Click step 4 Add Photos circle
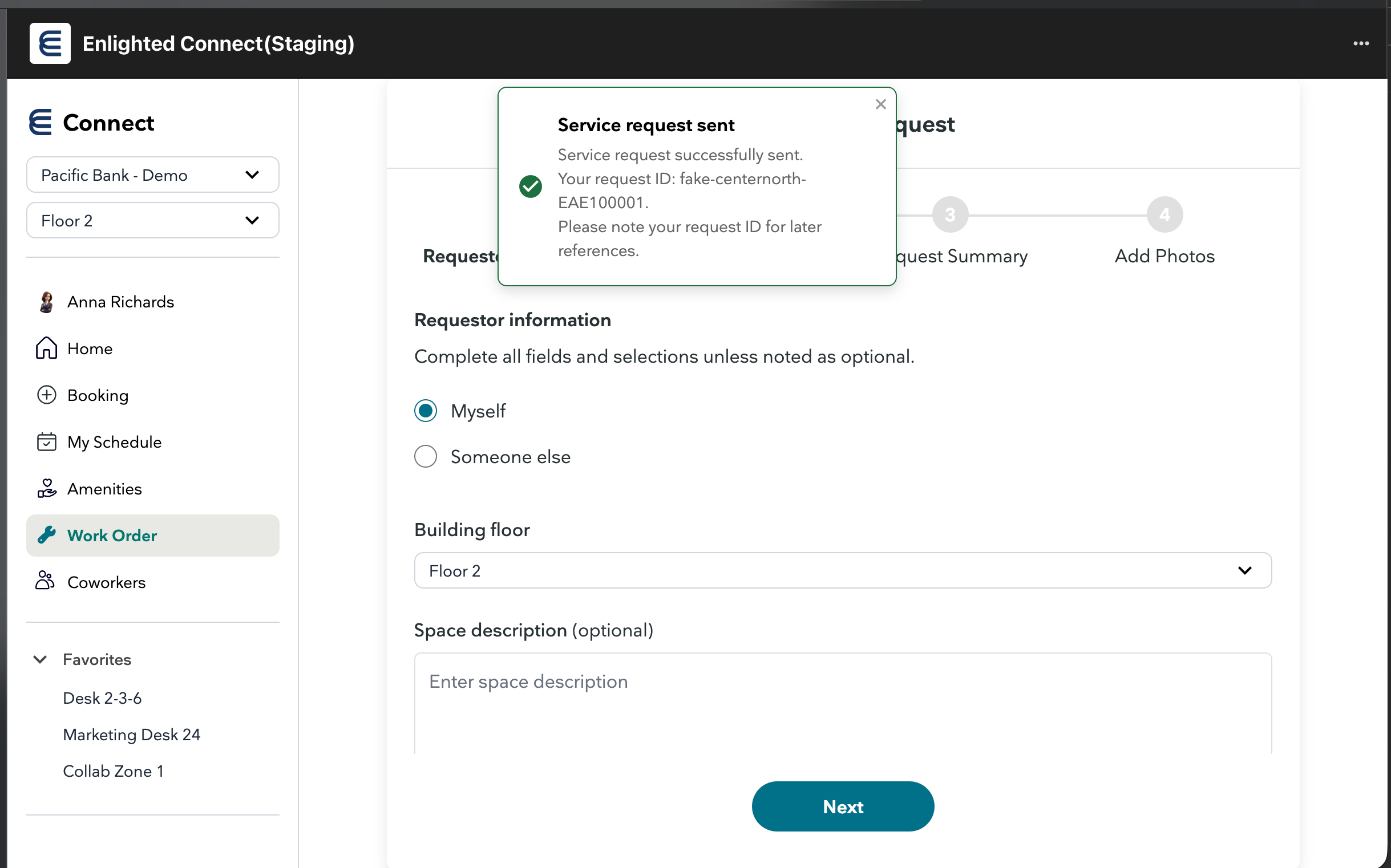 click(x=1164, y=214)
